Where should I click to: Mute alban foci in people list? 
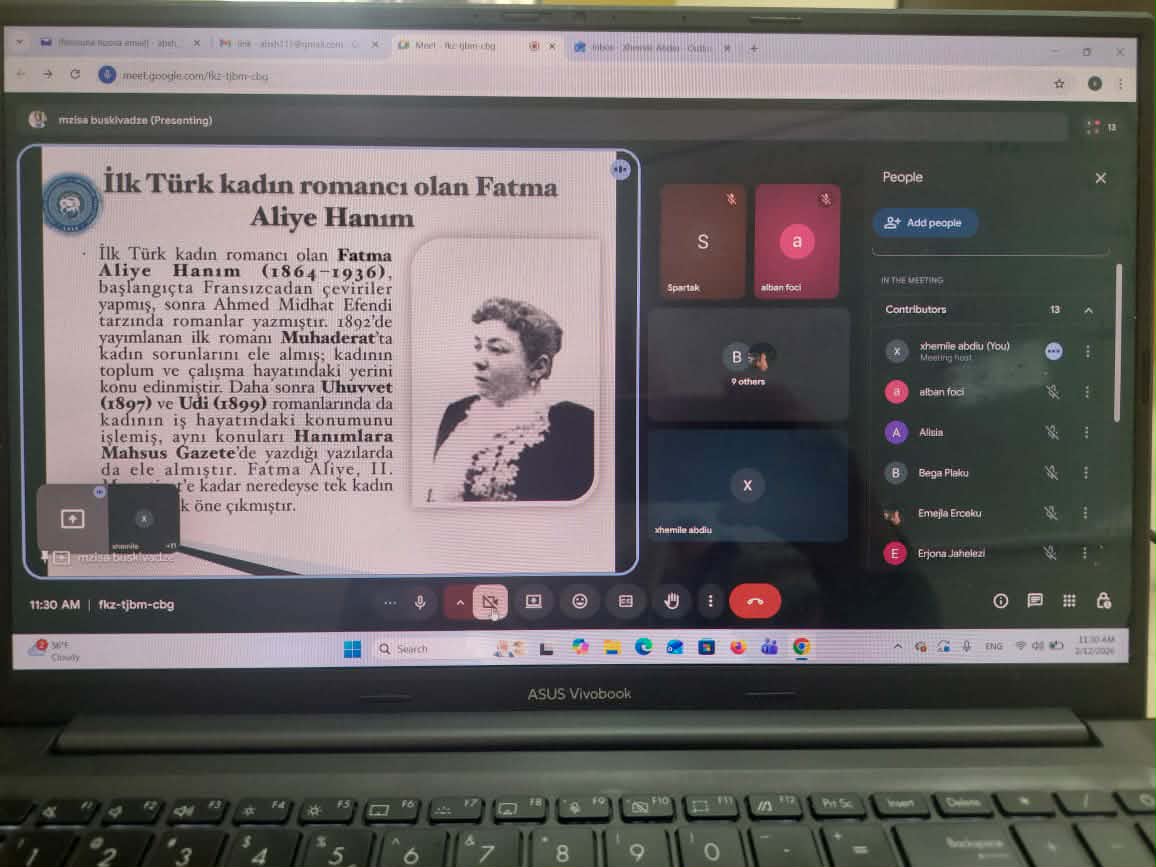[x=1052, y=392]
